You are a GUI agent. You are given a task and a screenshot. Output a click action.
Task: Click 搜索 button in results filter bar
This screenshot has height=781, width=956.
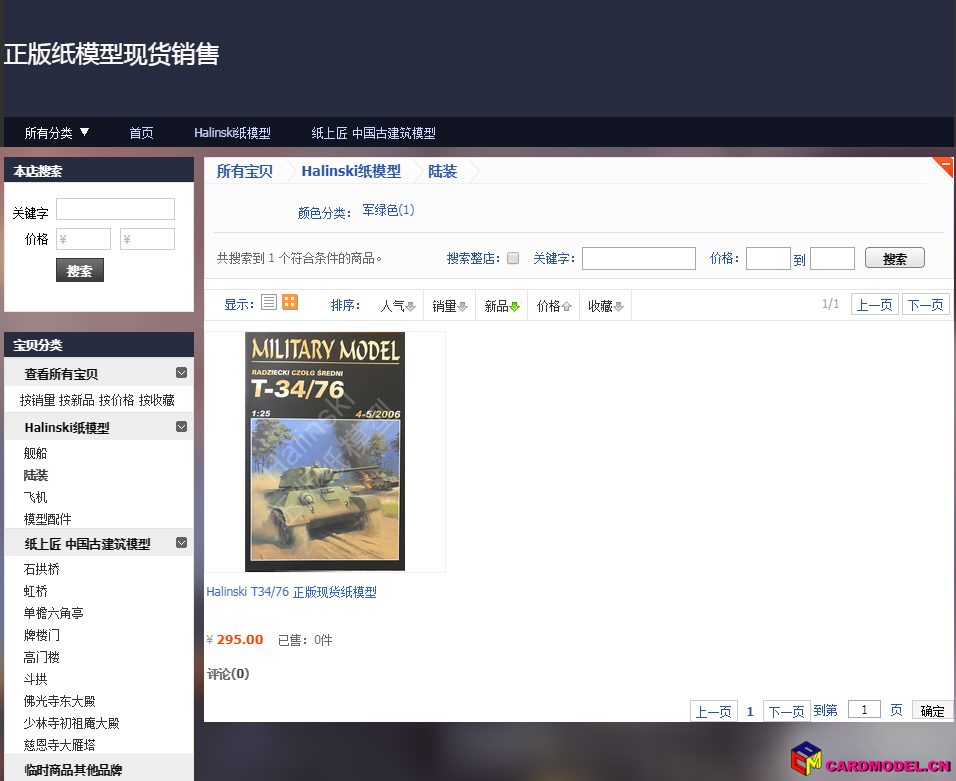(894, 259)
